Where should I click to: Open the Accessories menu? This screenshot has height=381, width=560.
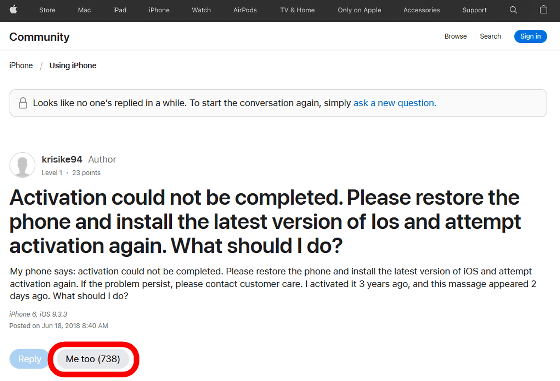(422, 10)
